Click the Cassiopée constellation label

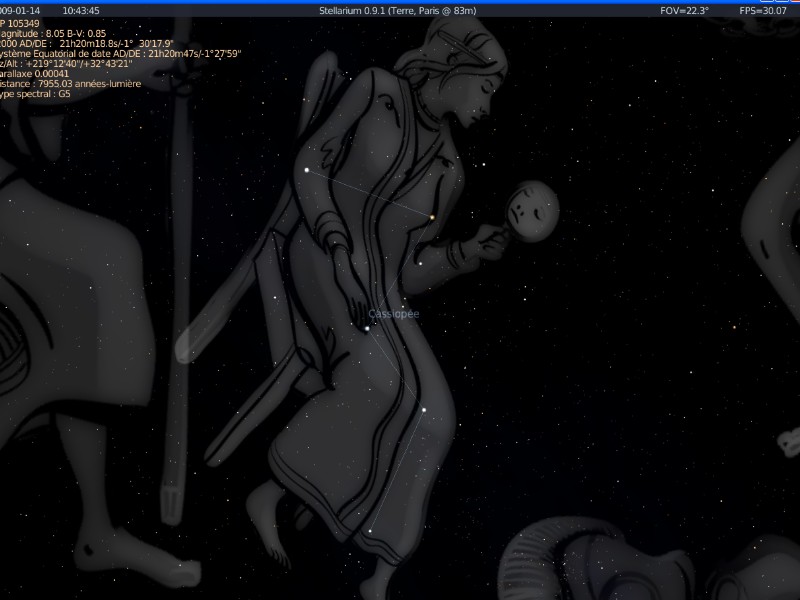tap(393, 314)
